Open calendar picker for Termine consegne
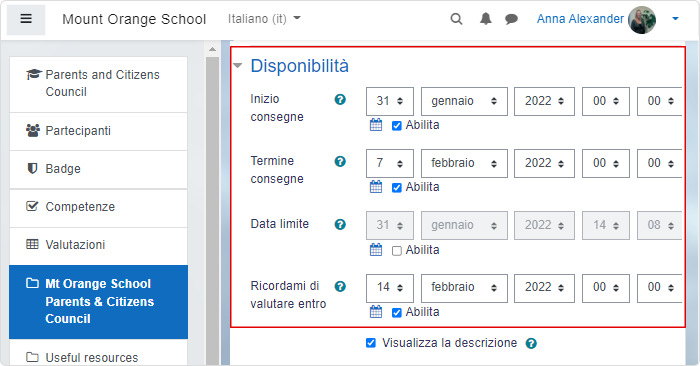This screenshot has width=700, height=366. [x=376, y=187]
